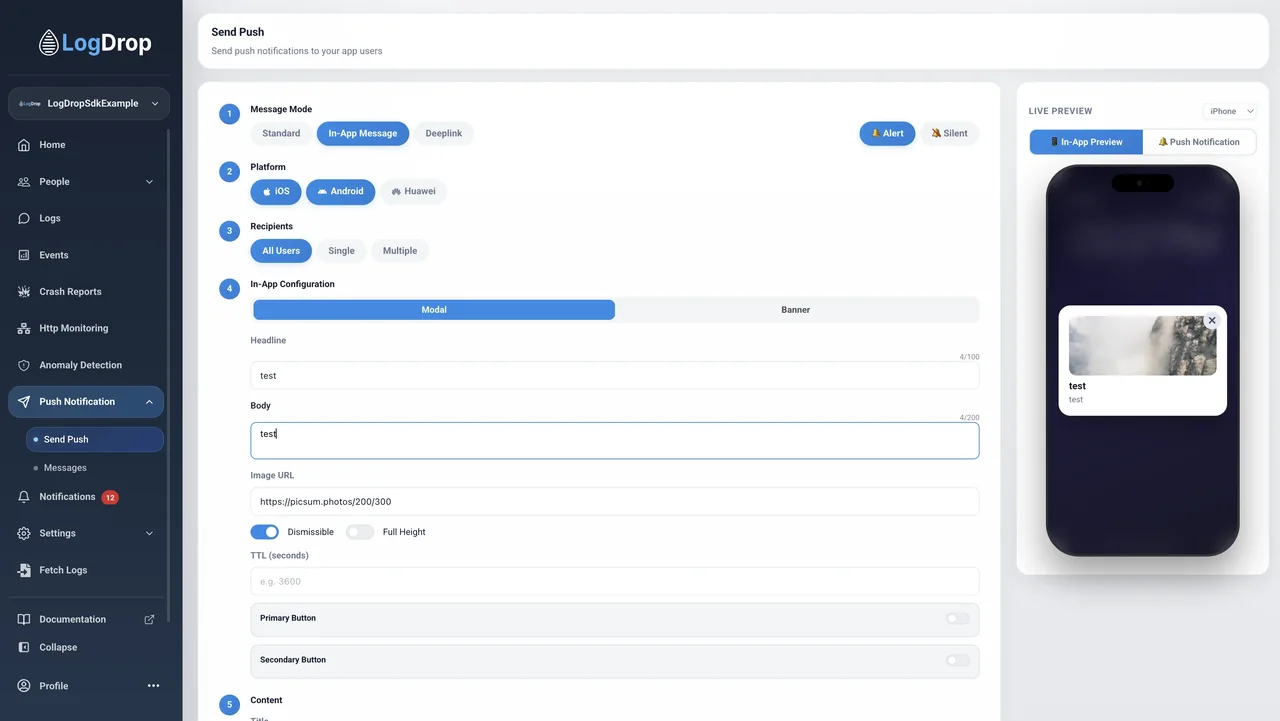Click the Profile avatar icon
The image size is (1280, 721).
click(x=24, y=686)
